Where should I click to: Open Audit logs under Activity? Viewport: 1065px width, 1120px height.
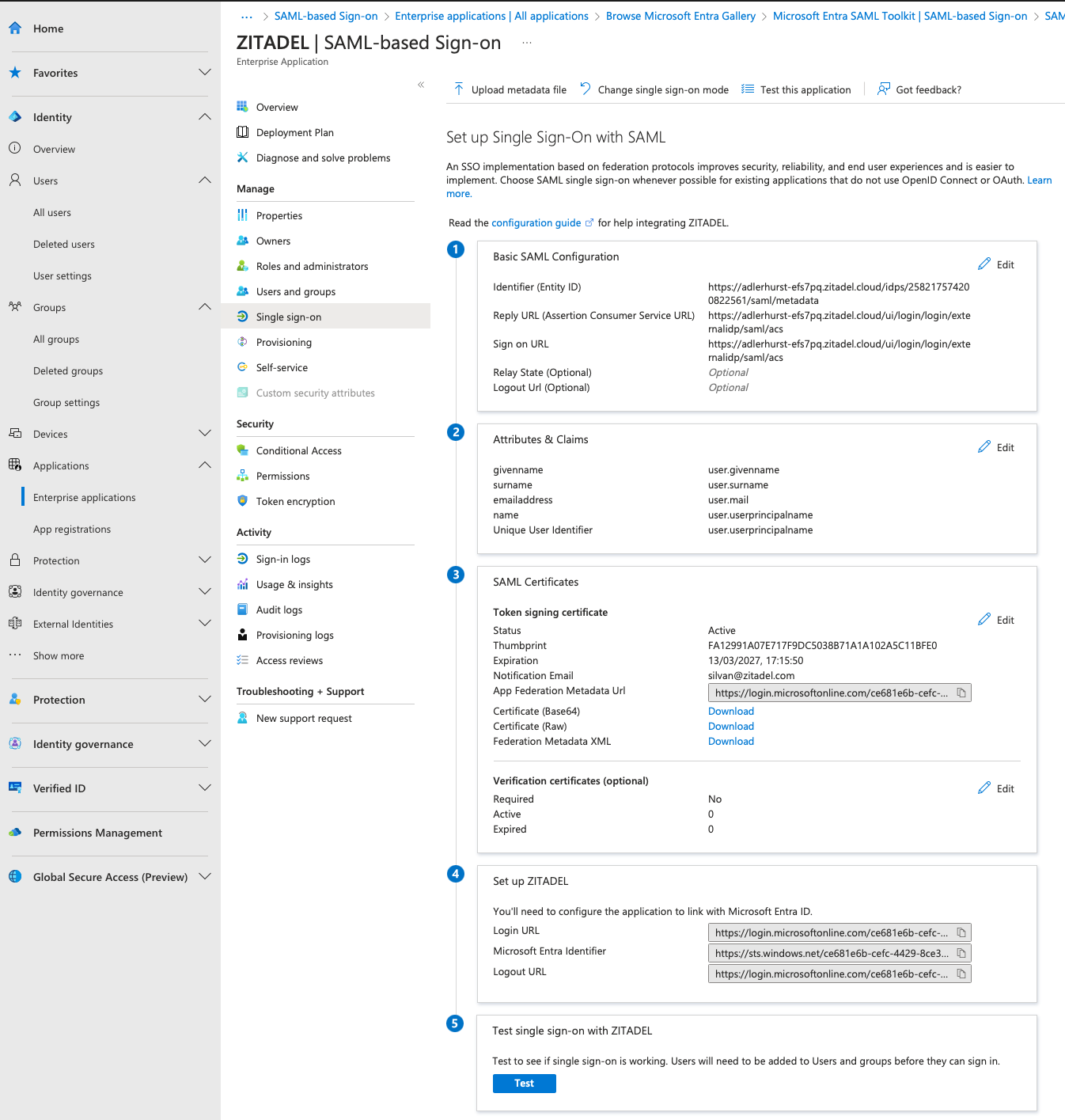pos(279,609)
